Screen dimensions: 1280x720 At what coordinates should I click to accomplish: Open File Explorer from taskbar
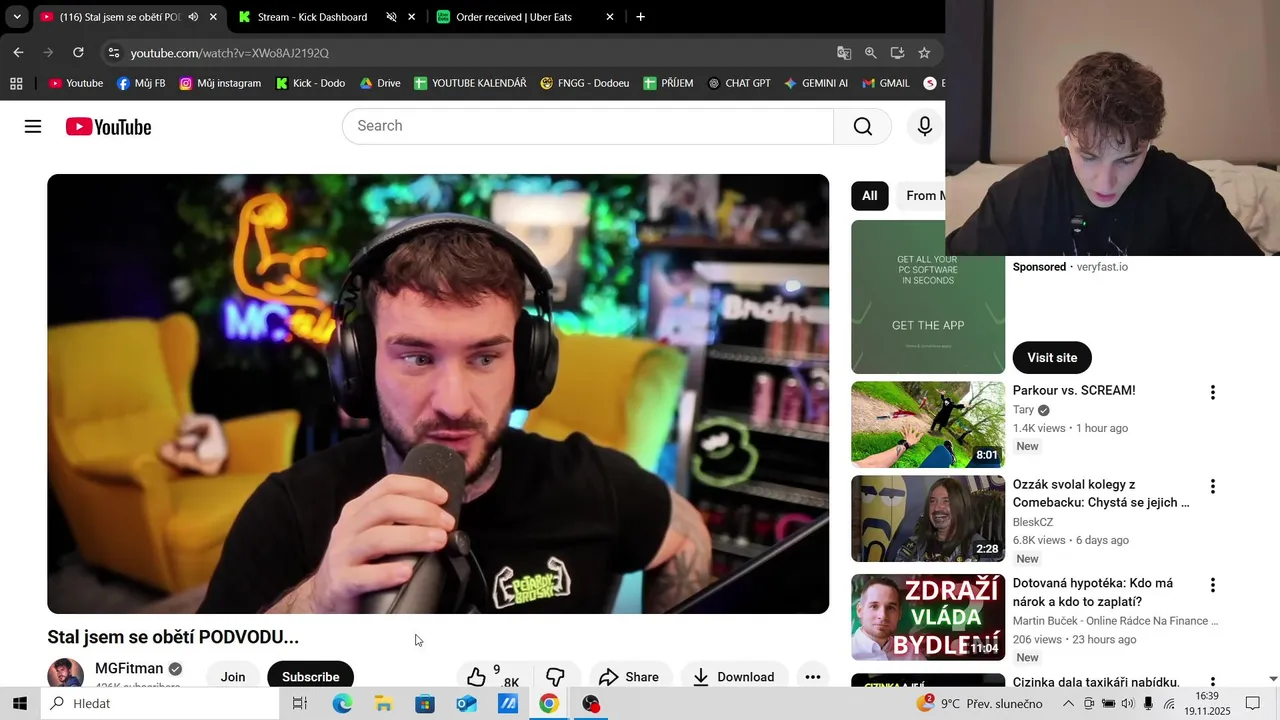383,704
